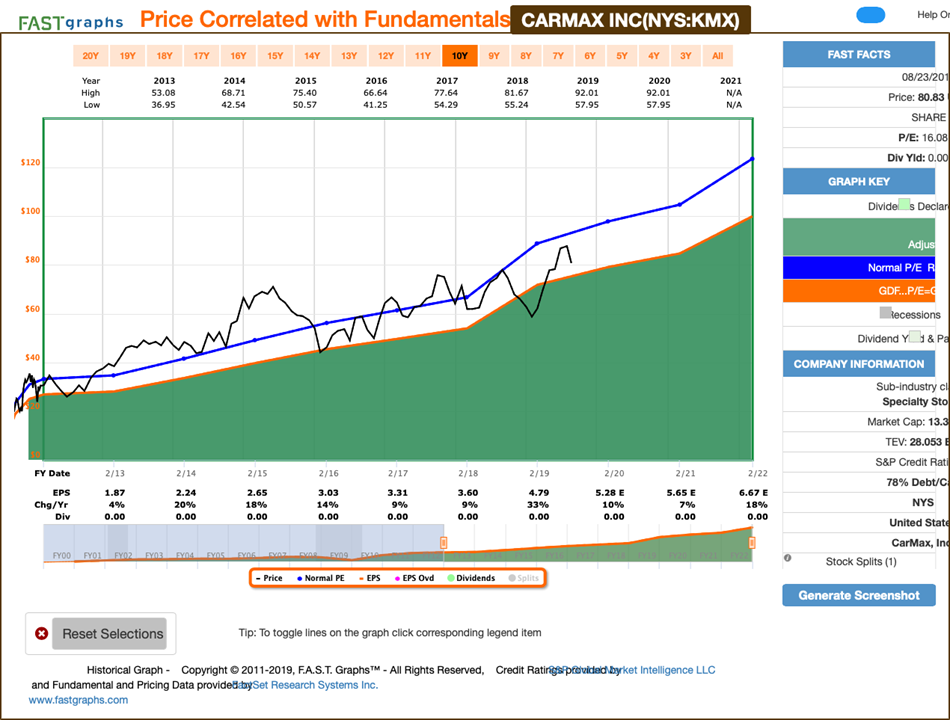This screenshot has width=950, height=720.
Task: Choose the 5Y time range
Action: (x=622, y=56)
